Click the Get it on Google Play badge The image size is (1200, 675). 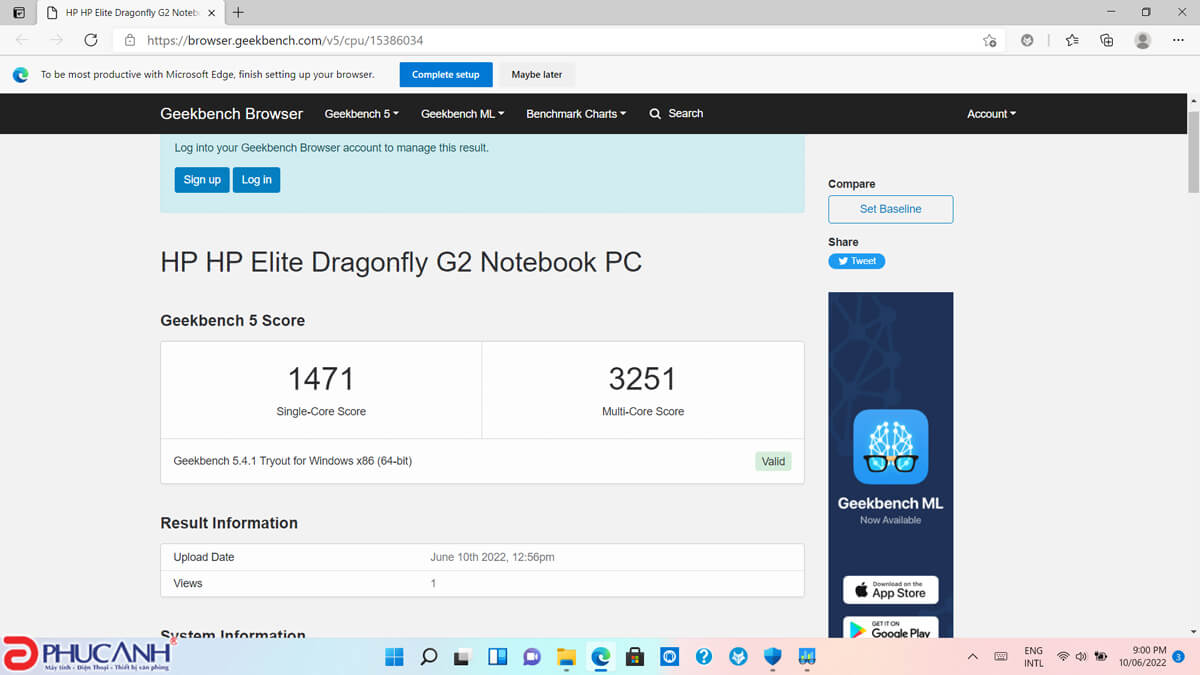coord(890,628)
